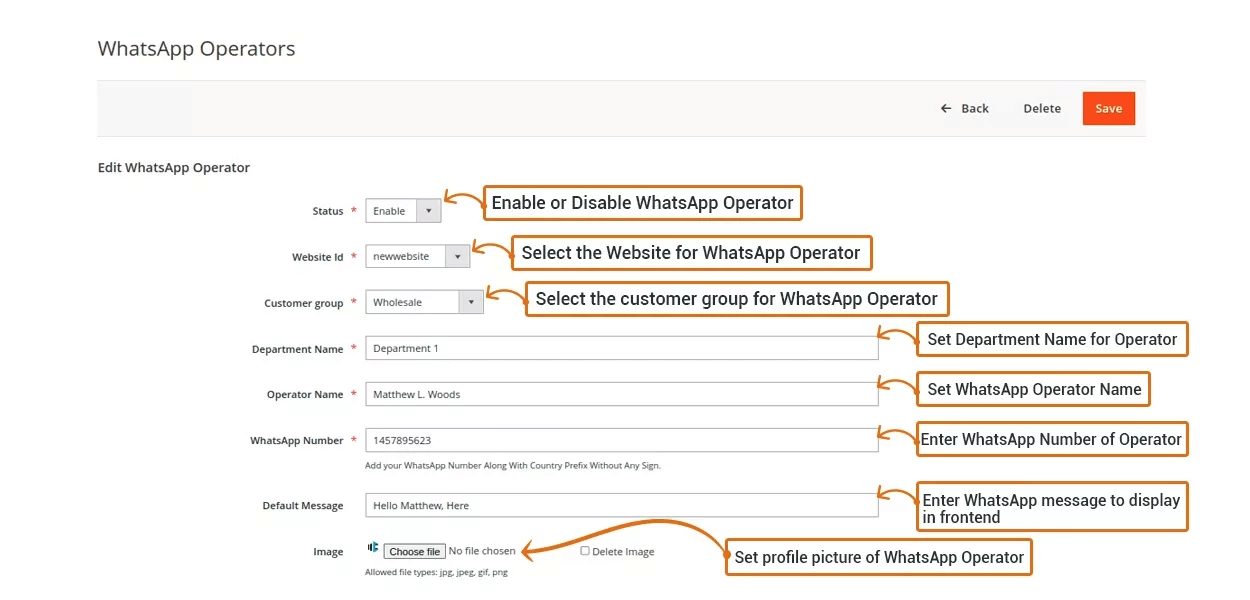The width and height of the screenshot is (1250, 600).
Task: Click the small image icon before Choose file
Action: (372, 548)
